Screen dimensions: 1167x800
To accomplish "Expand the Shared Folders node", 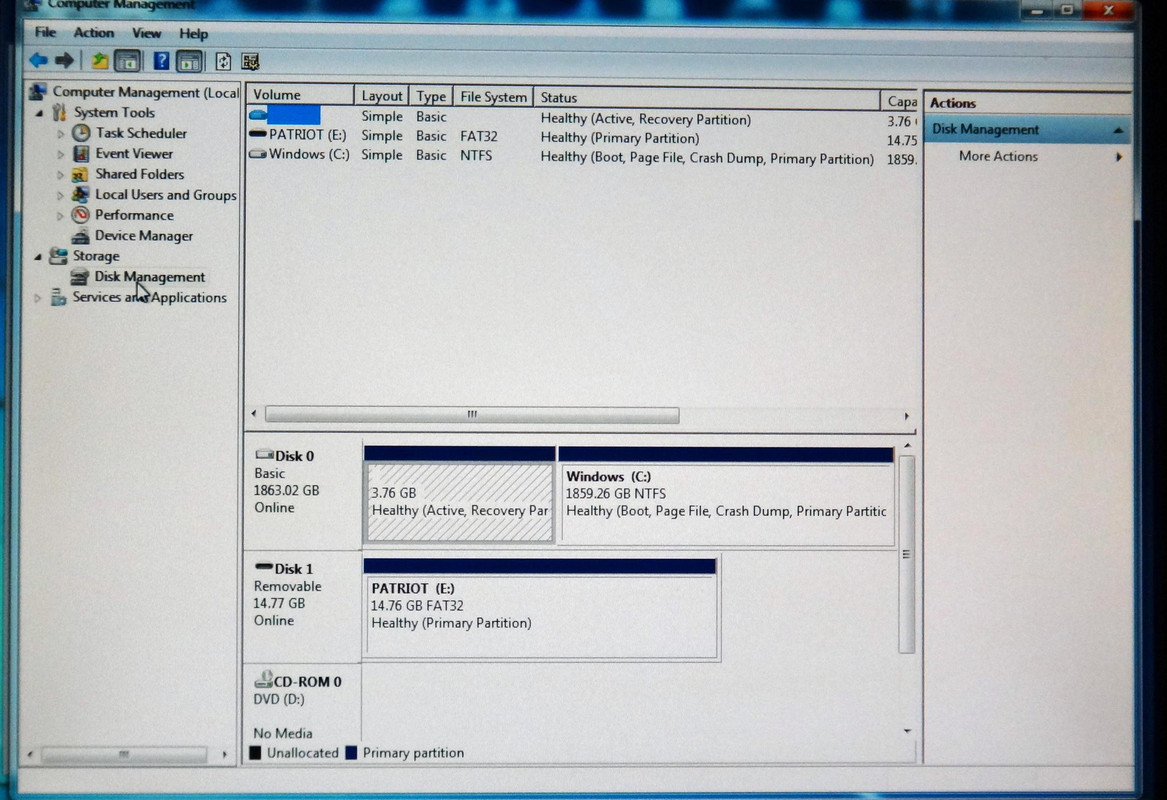I will (60, 175).
